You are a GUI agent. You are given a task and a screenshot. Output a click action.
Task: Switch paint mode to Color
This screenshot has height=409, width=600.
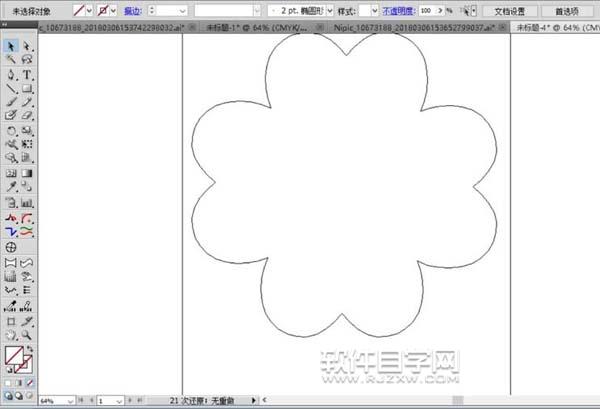[8, 383]
